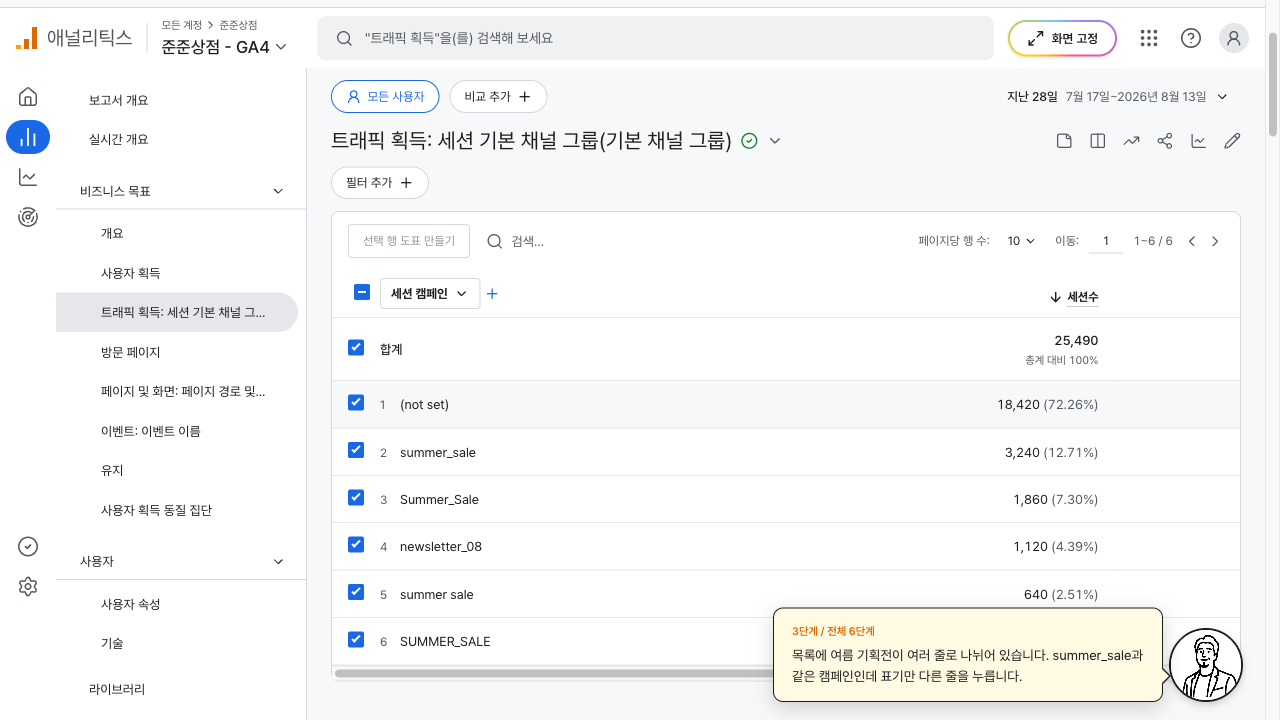The width and height of the screenshot is (1280, 720).
Task: Open the trend insights arrow icon
Action: (1131, 141)
